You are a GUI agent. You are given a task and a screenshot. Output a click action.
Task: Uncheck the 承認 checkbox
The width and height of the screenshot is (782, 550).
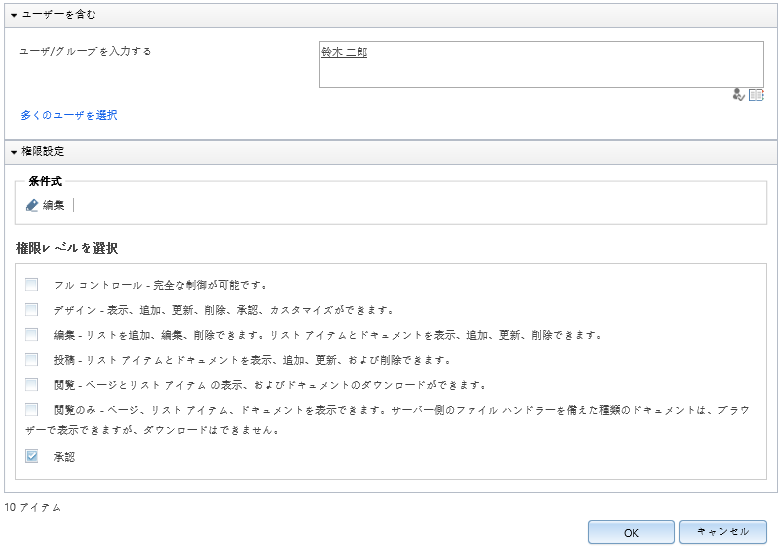pyautogui.click(x=31, y=456)
